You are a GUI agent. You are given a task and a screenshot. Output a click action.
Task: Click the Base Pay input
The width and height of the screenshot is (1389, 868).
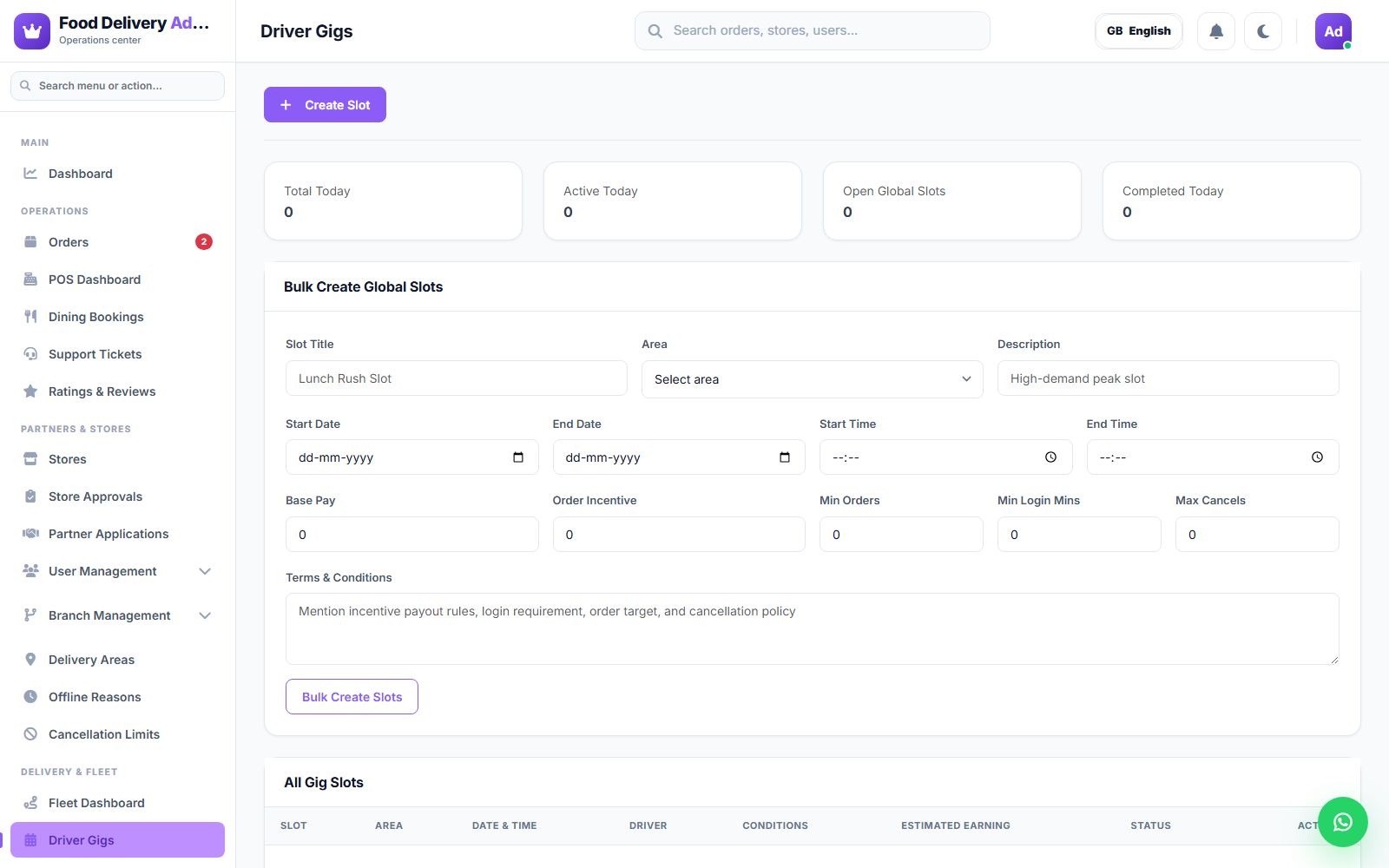coord(412,535)
